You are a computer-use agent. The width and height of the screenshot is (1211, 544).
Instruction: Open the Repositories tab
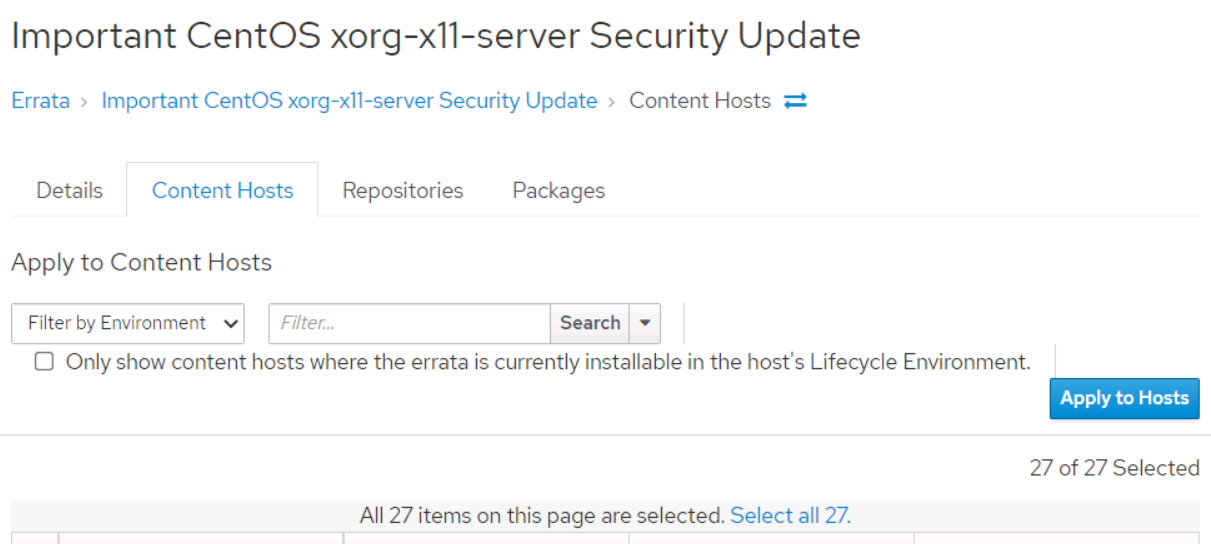point(403,190)
